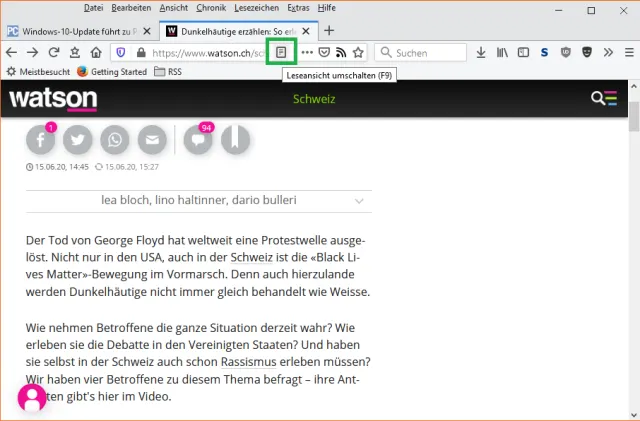640x421 pixels.
Task: Share article via WhatsApp
Action: [115, 141]
